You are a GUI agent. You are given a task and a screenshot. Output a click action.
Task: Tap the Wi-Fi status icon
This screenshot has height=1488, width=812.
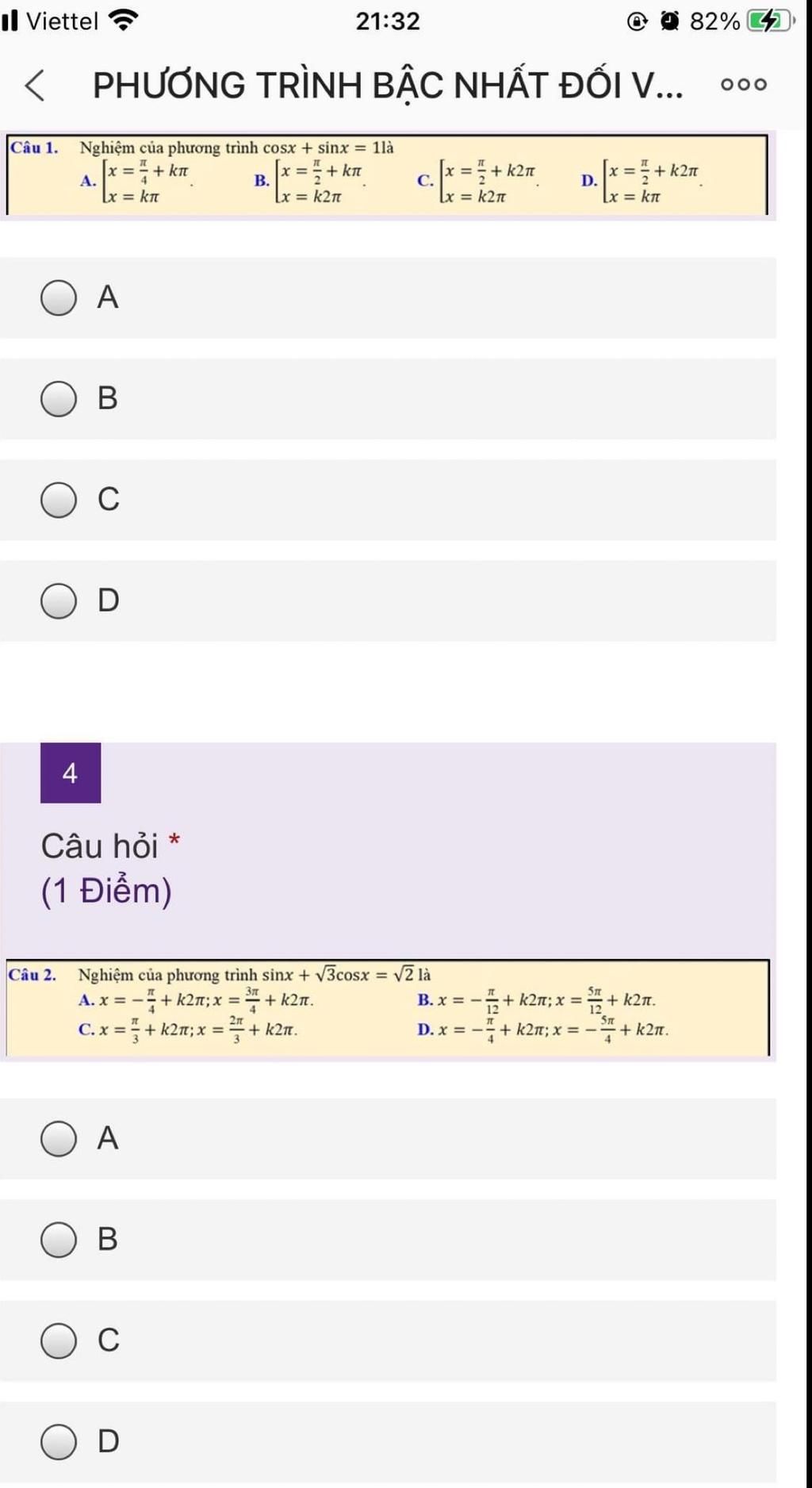click(123, 20)
